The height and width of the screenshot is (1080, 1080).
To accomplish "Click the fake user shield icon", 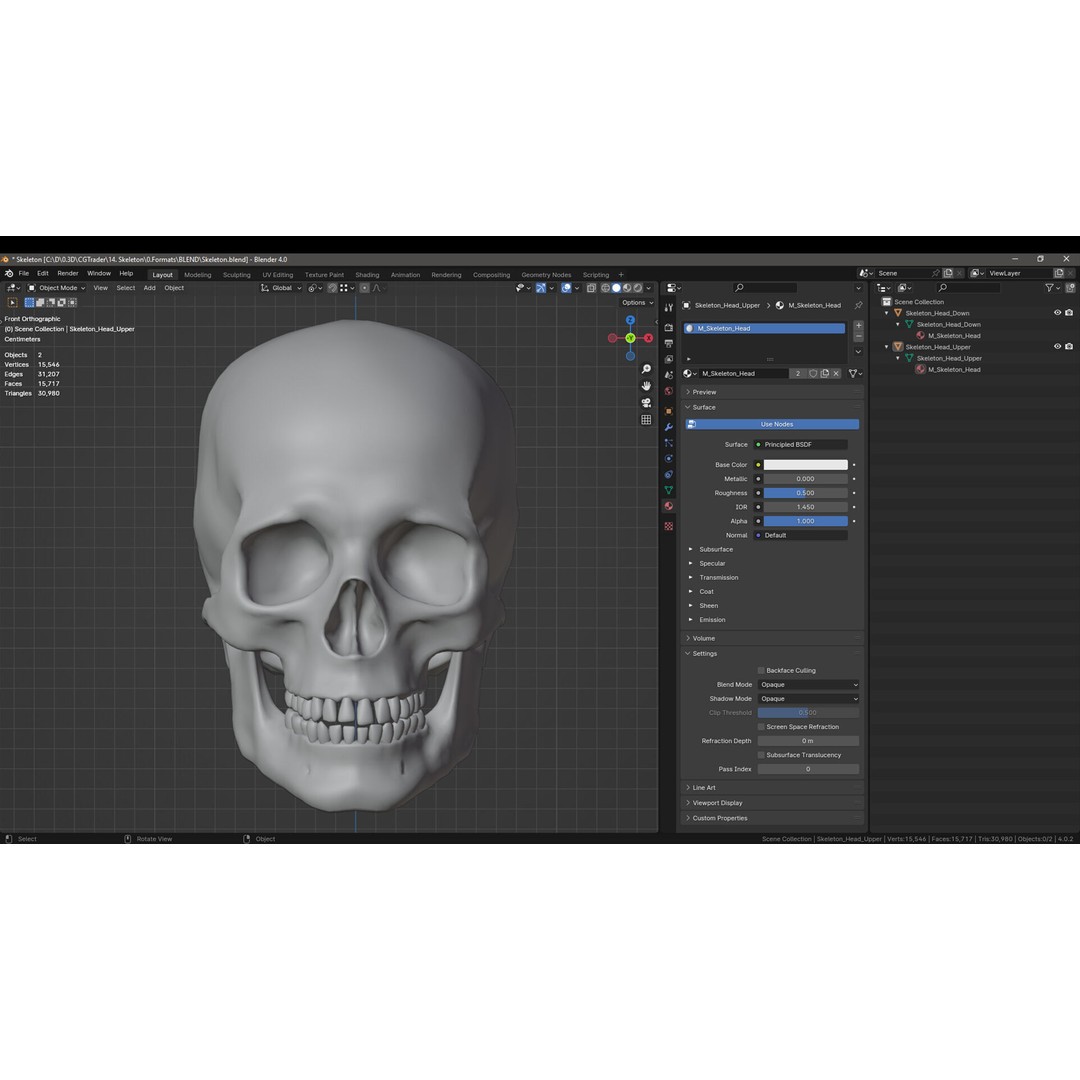I will [x=813, y=373].
